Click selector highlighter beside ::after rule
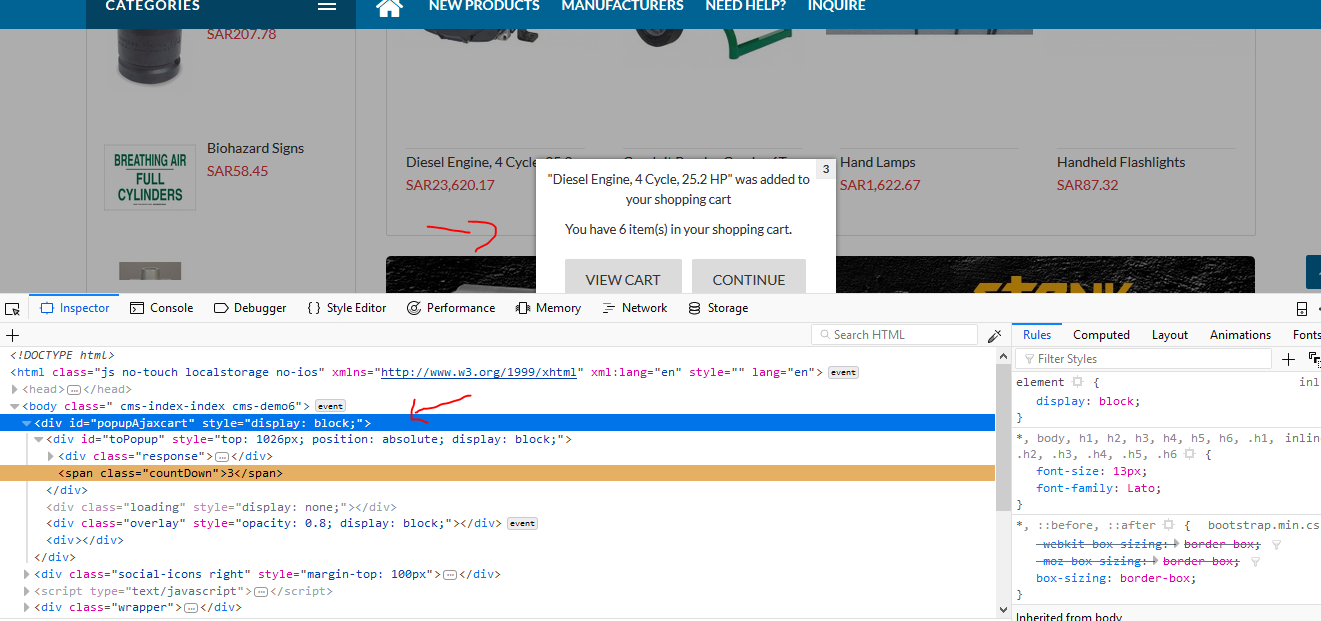 pyautogui.click(x=1167, y=525)
